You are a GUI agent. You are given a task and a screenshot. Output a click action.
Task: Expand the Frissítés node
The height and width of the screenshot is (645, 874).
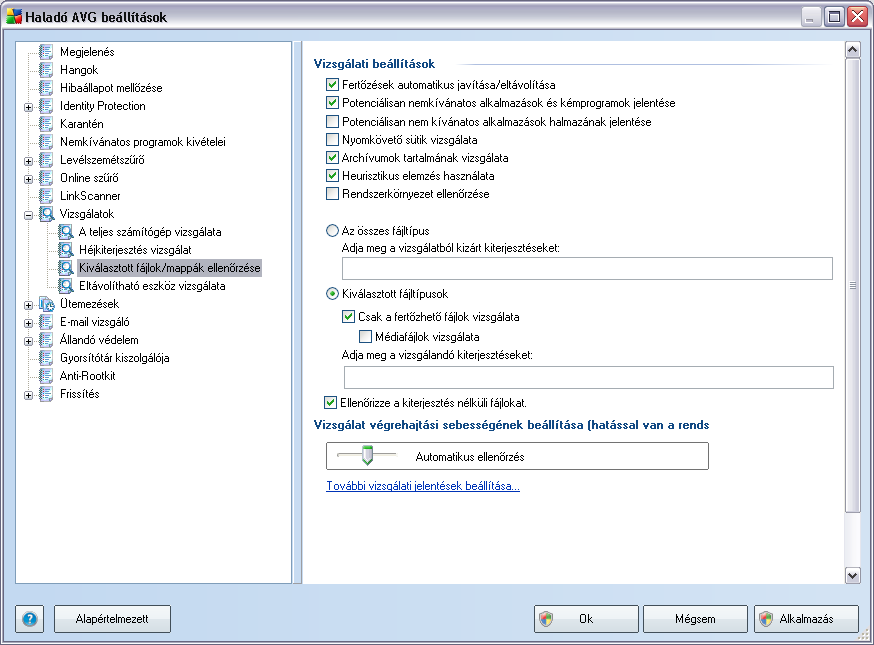point(28,395)
